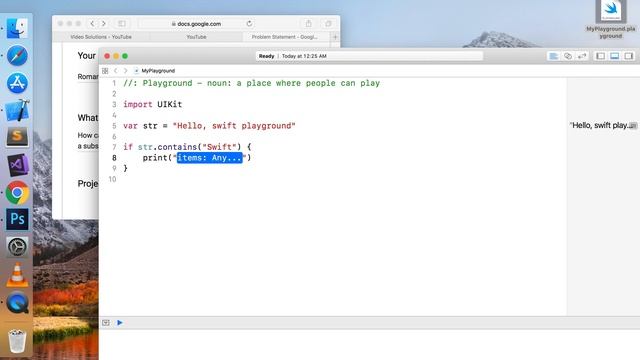Show the version editor in Xcode toolbar
The width and height of the screenshot is (640, 360).
[582, 56]
